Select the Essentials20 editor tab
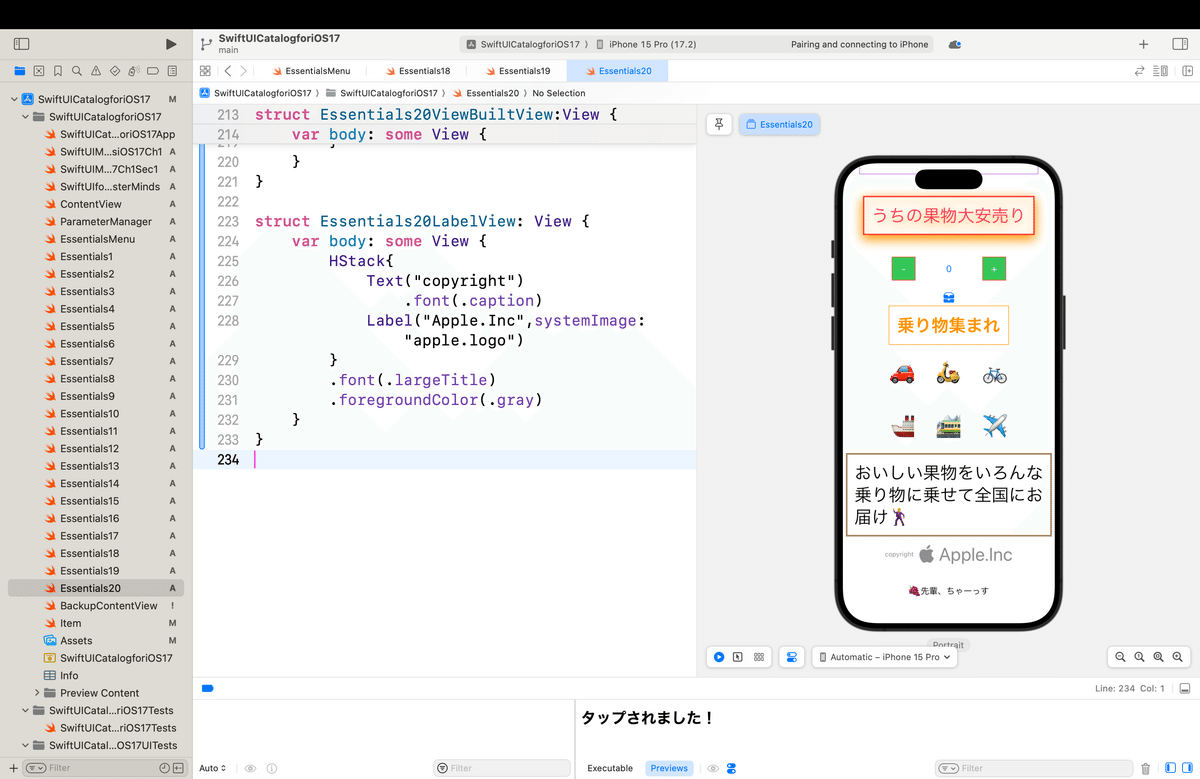 coord(617,71)
